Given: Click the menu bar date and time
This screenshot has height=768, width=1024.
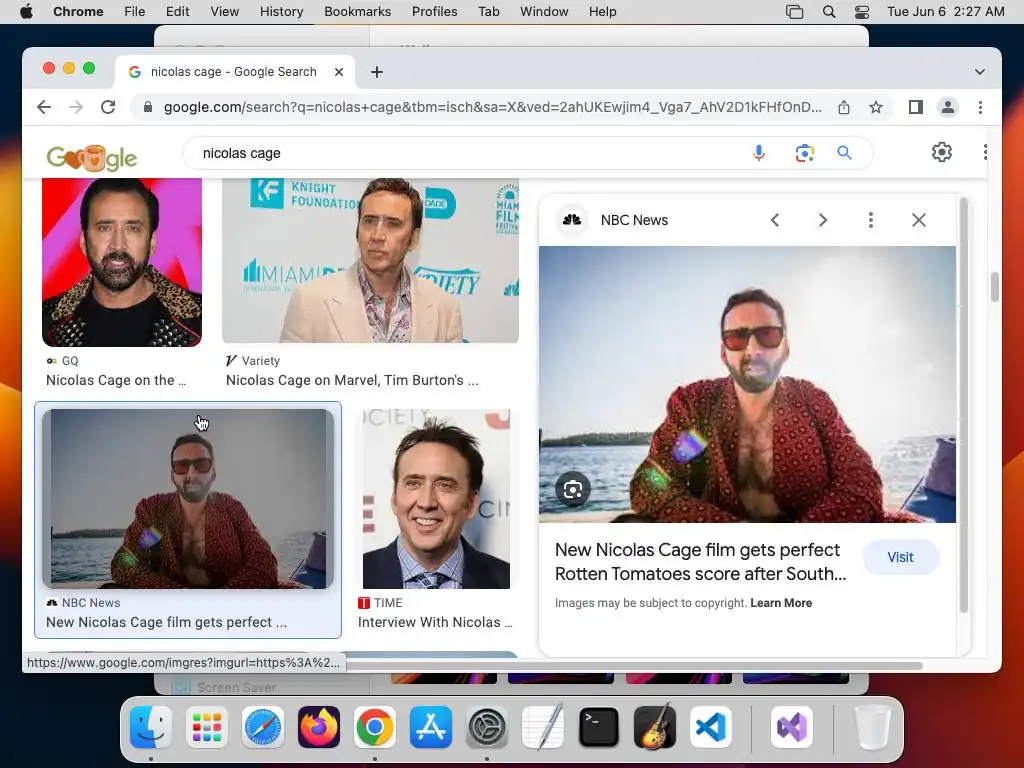Looking at the screenshot, I should [946, 12].
